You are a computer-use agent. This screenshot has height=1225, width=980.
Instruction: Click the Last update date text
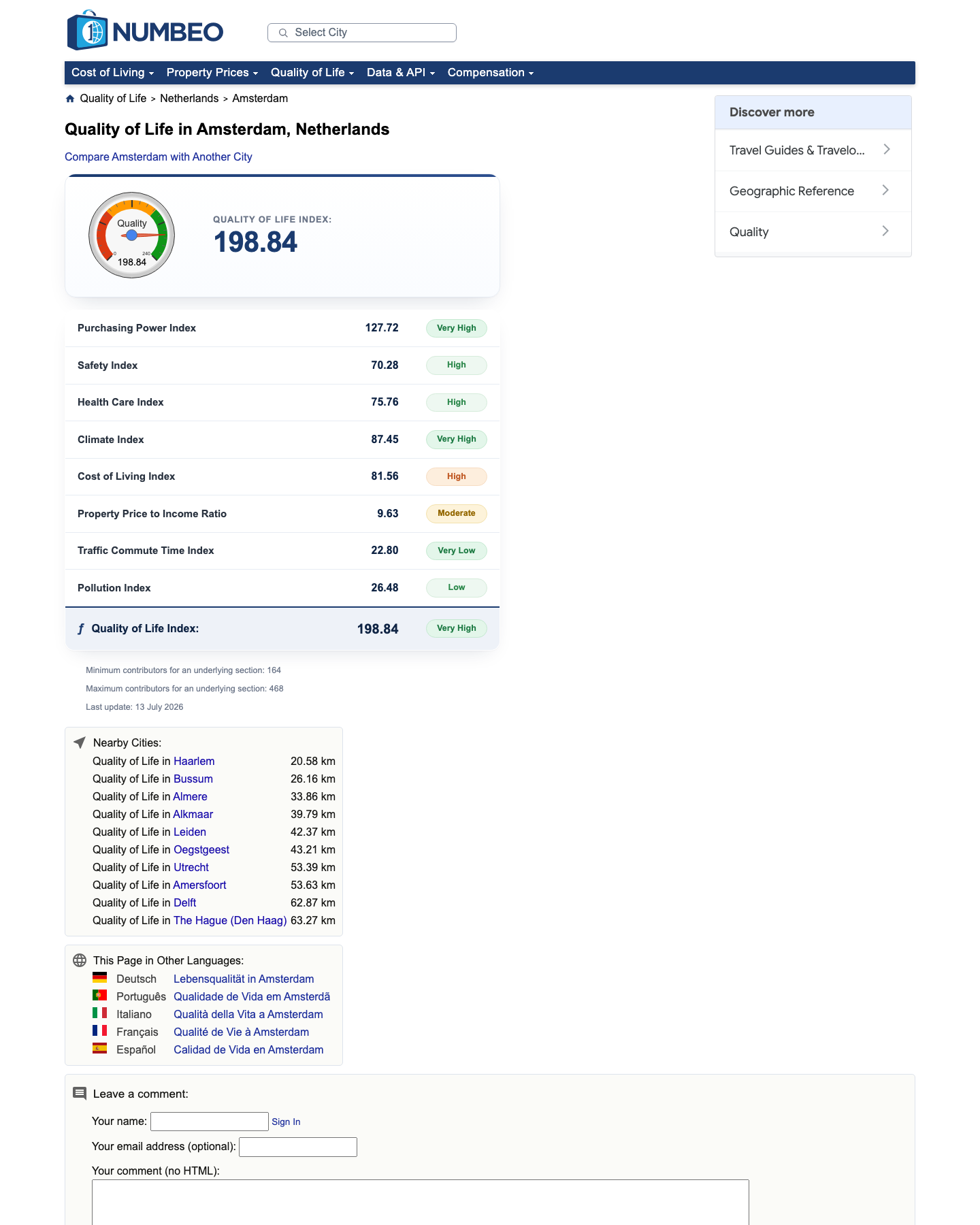(x=135, y=707)
